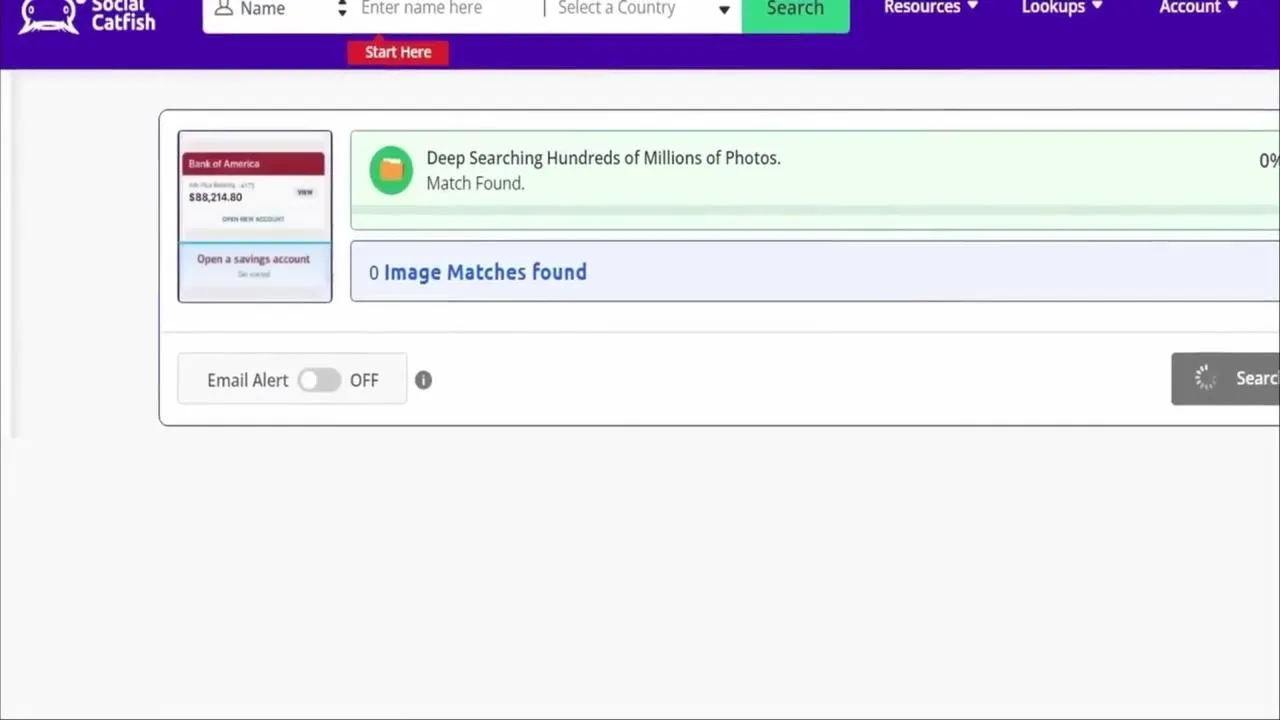1280x720 pixels.
Task: Click the Email Alert info icon
Action: point(423,380)
